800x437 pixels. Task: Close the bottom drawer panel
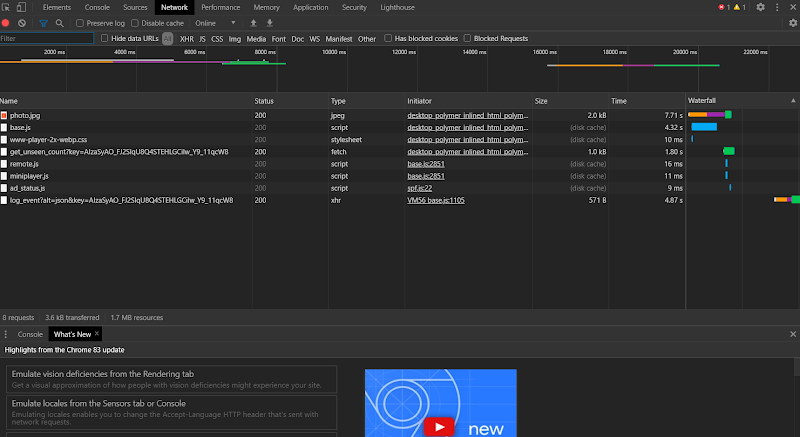(793, 334)
